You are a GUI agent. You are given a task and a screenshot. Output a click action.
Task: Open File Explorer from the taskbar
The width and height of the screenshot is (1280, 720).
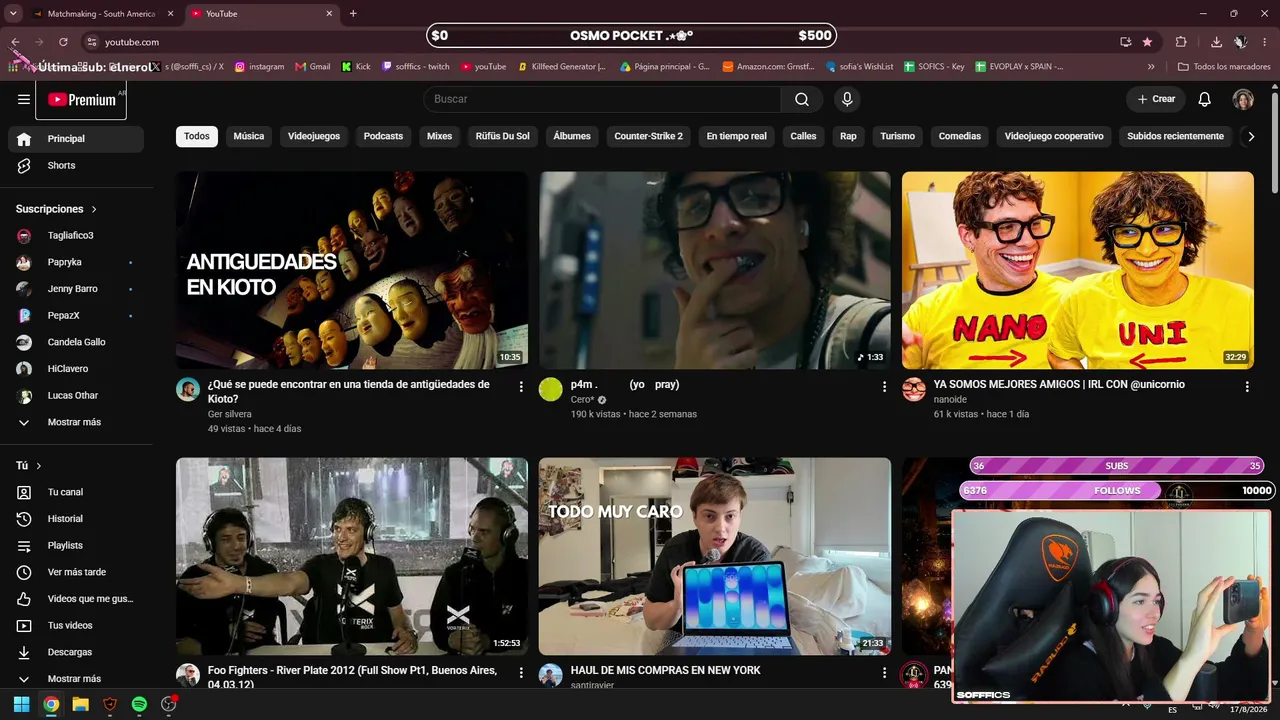[80, 704]
